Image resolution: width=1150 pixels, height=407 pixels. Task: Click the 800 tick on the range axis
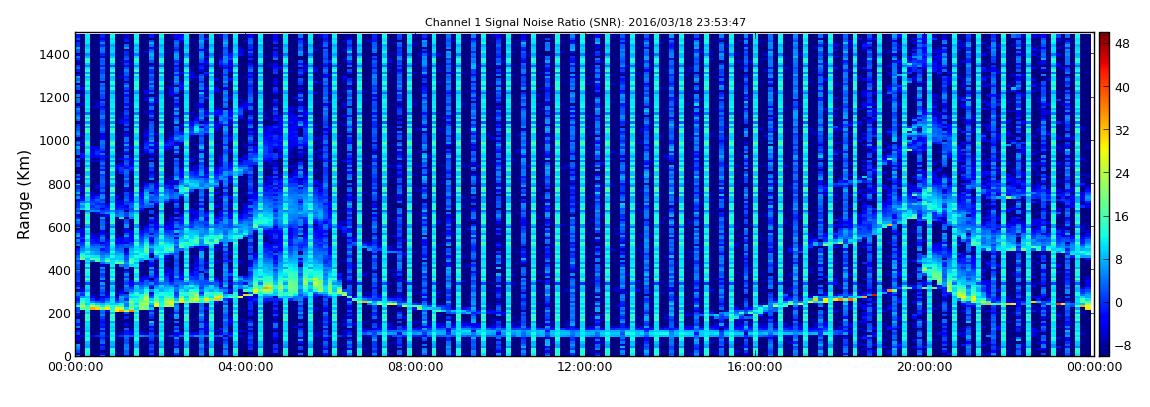pos(59,184)
